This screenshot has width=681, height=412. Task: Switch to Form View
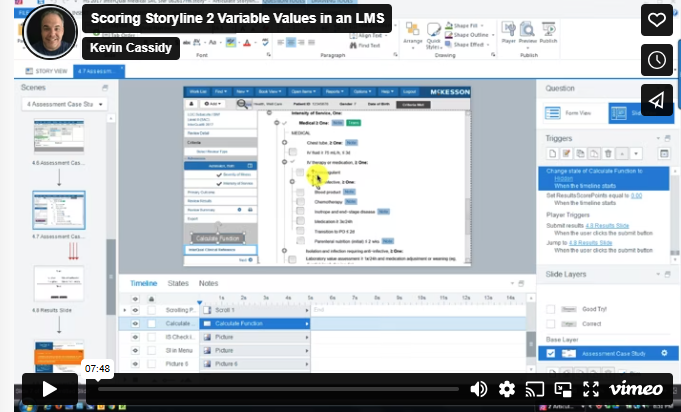pyautogui.click(x=573, y=113)
